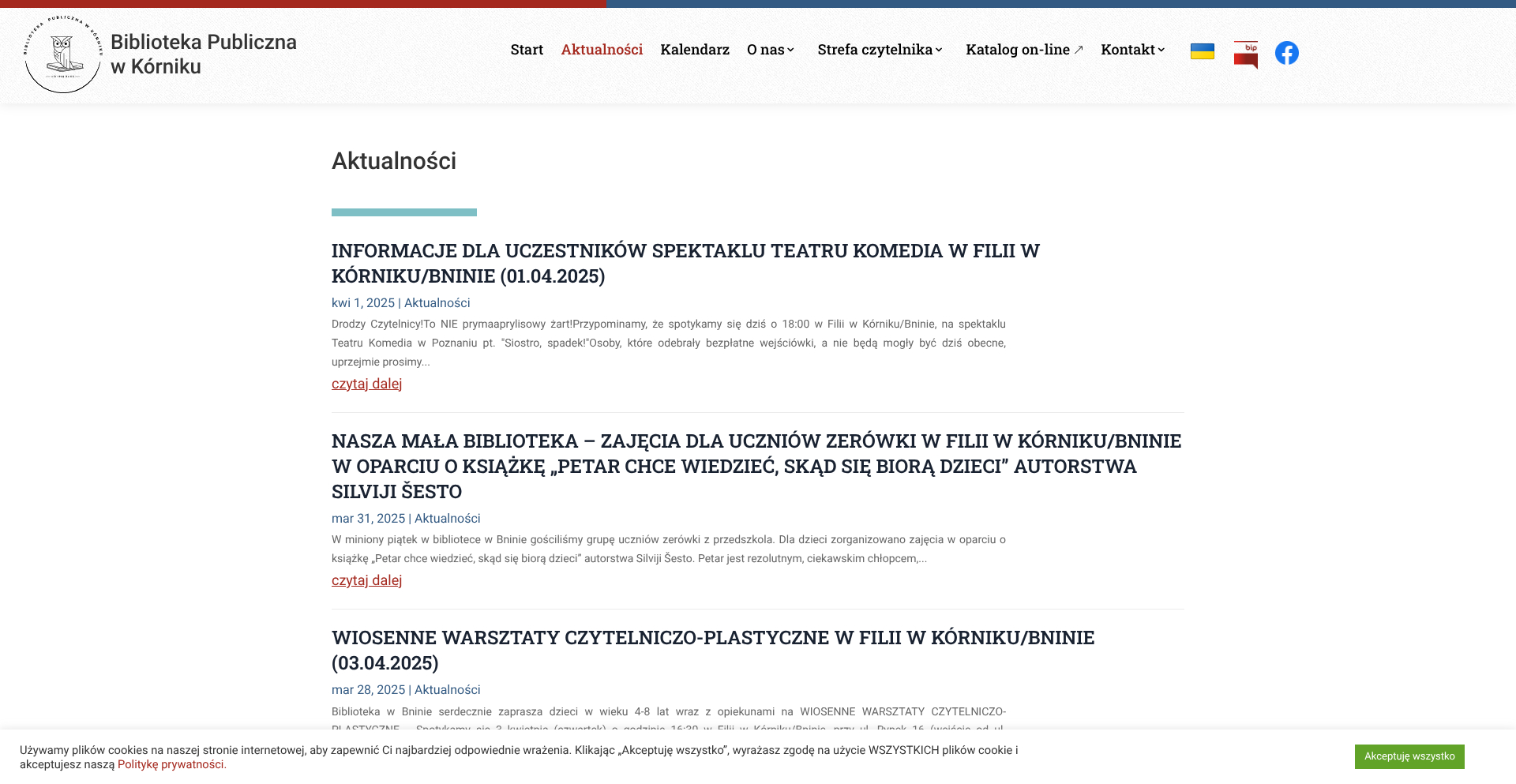Go to the Start page
Image resolution: width=1516 pixels, height=784 pixels.
(x=527, y=50)
